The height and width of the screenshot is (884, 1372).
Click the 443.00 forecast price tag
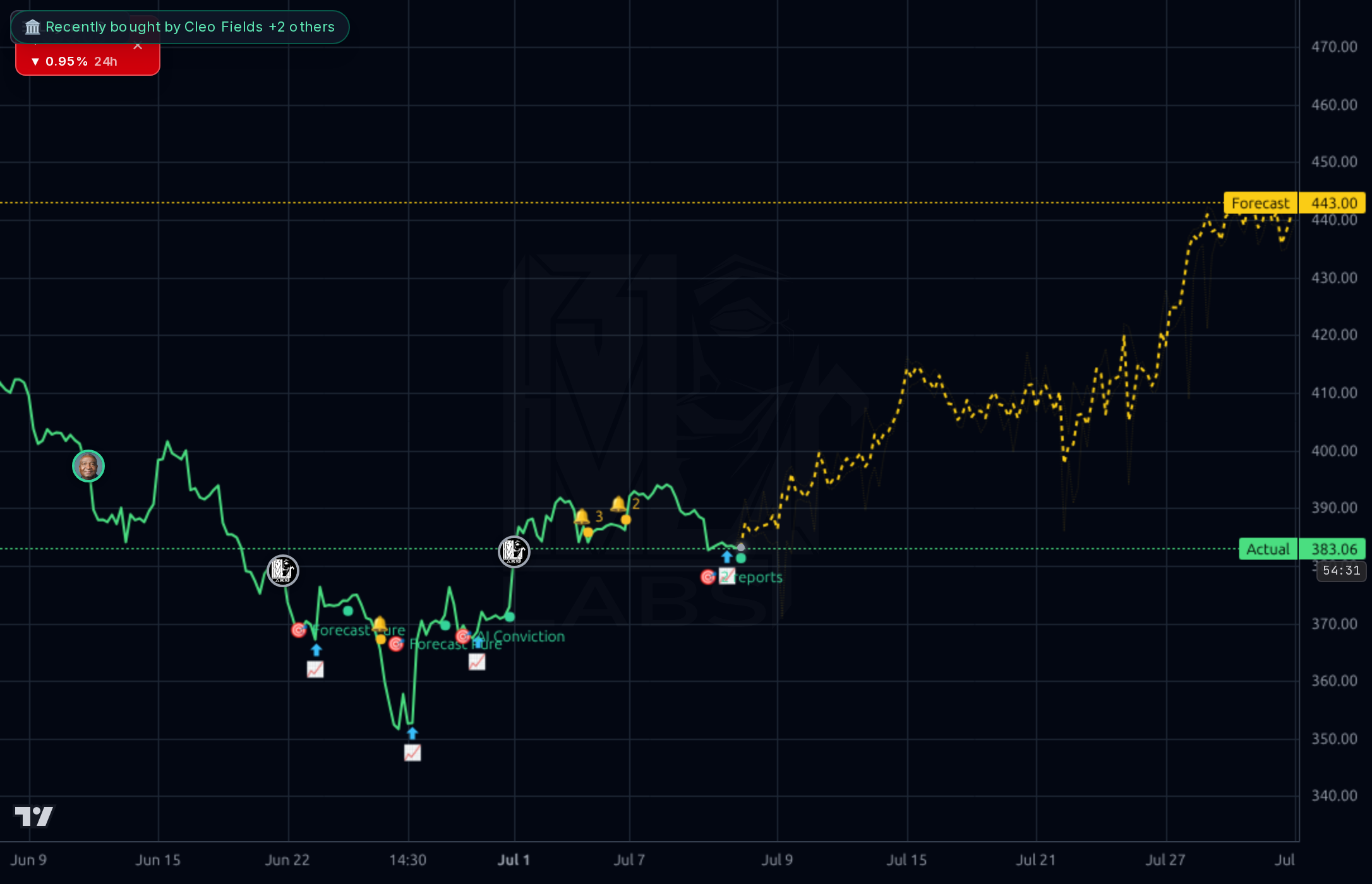pyautogui.click(x=1333, y=203)
